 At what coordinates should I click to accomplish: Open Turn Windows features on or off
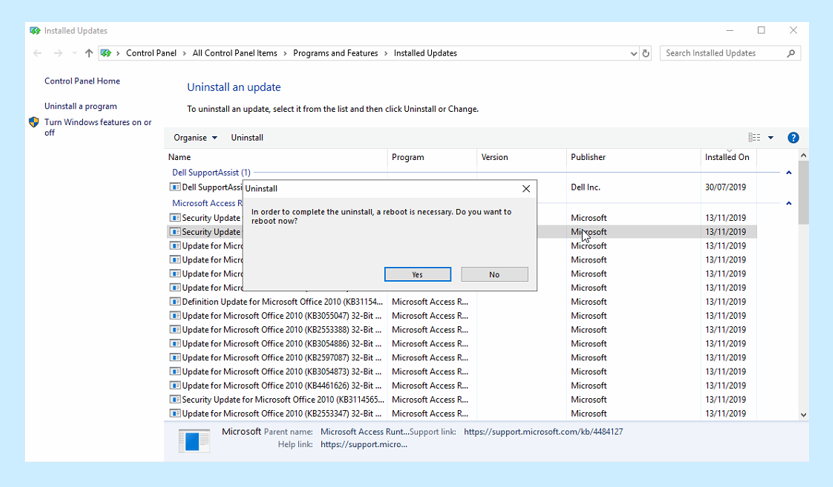[98, 127]
